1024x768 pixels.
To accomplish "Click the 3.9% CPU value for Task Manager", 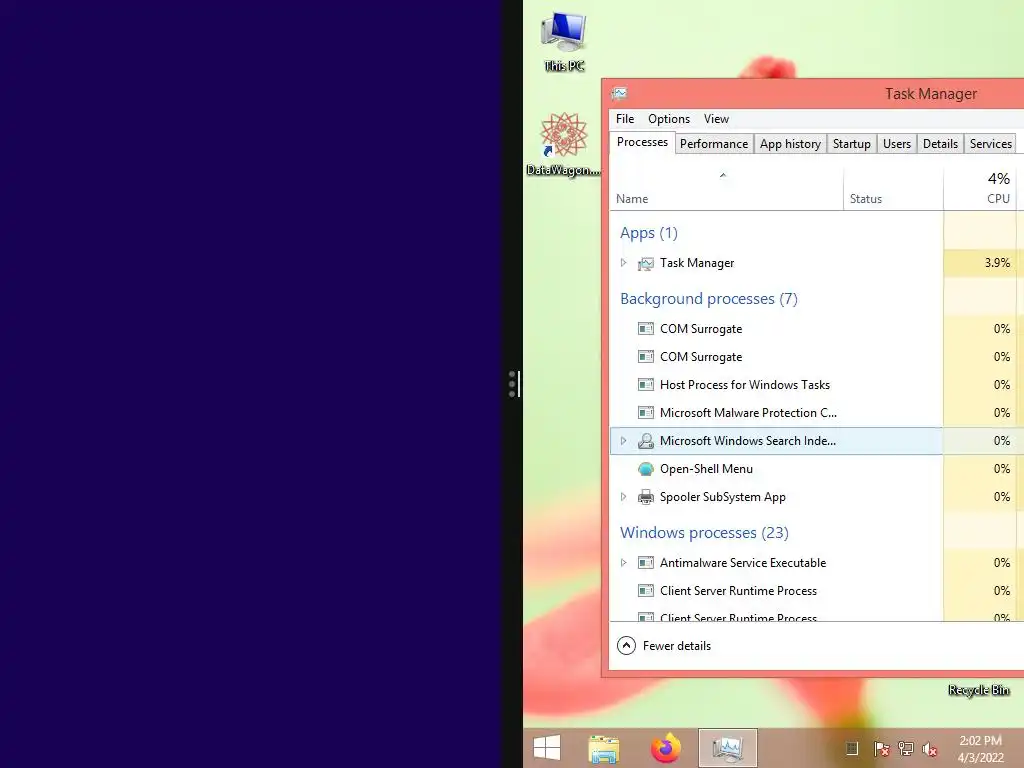I will pyautogui.click(x=997, y=263).
